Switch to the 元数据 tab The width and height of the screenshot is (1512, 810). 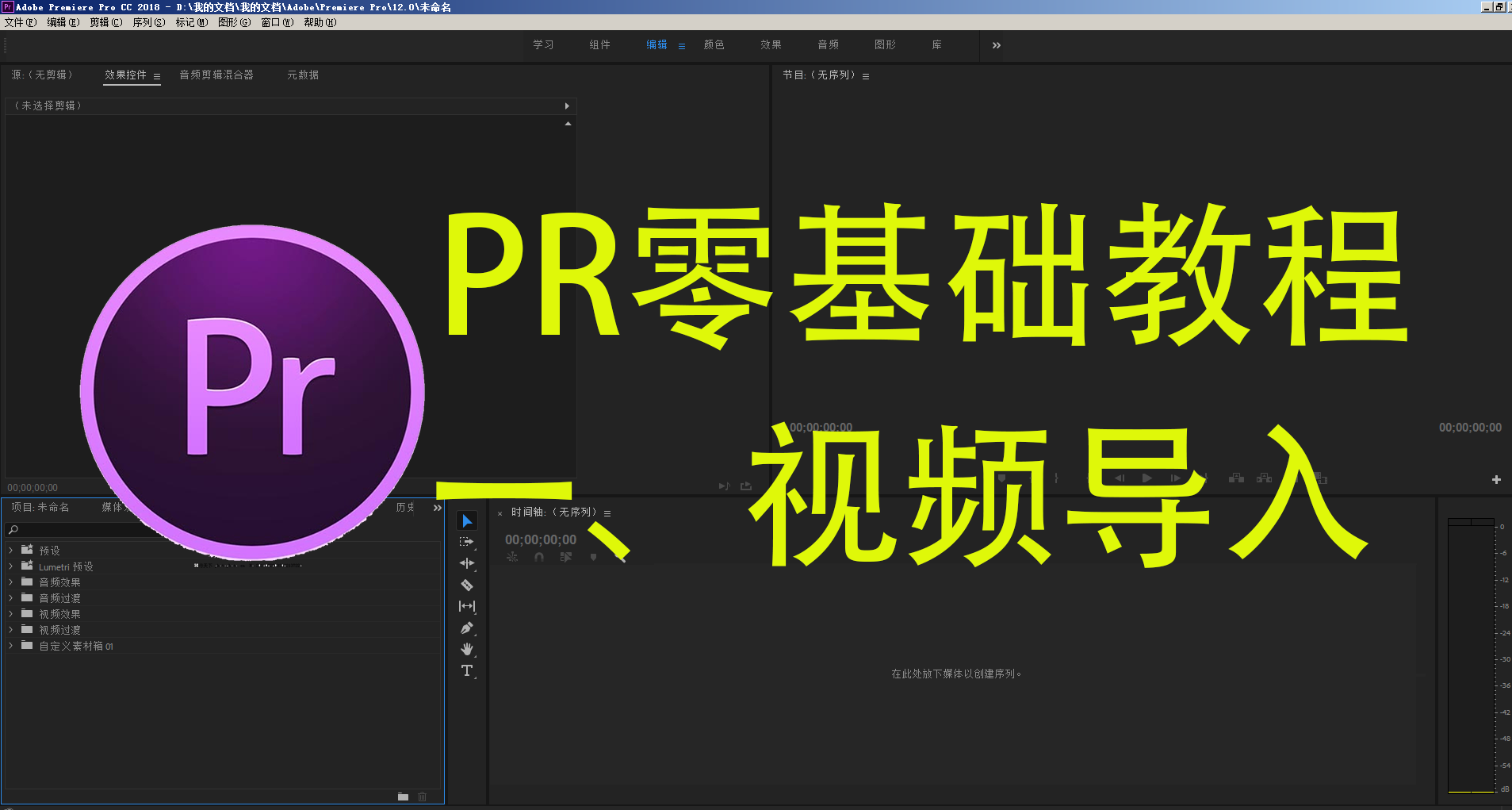tap(304, 75)
